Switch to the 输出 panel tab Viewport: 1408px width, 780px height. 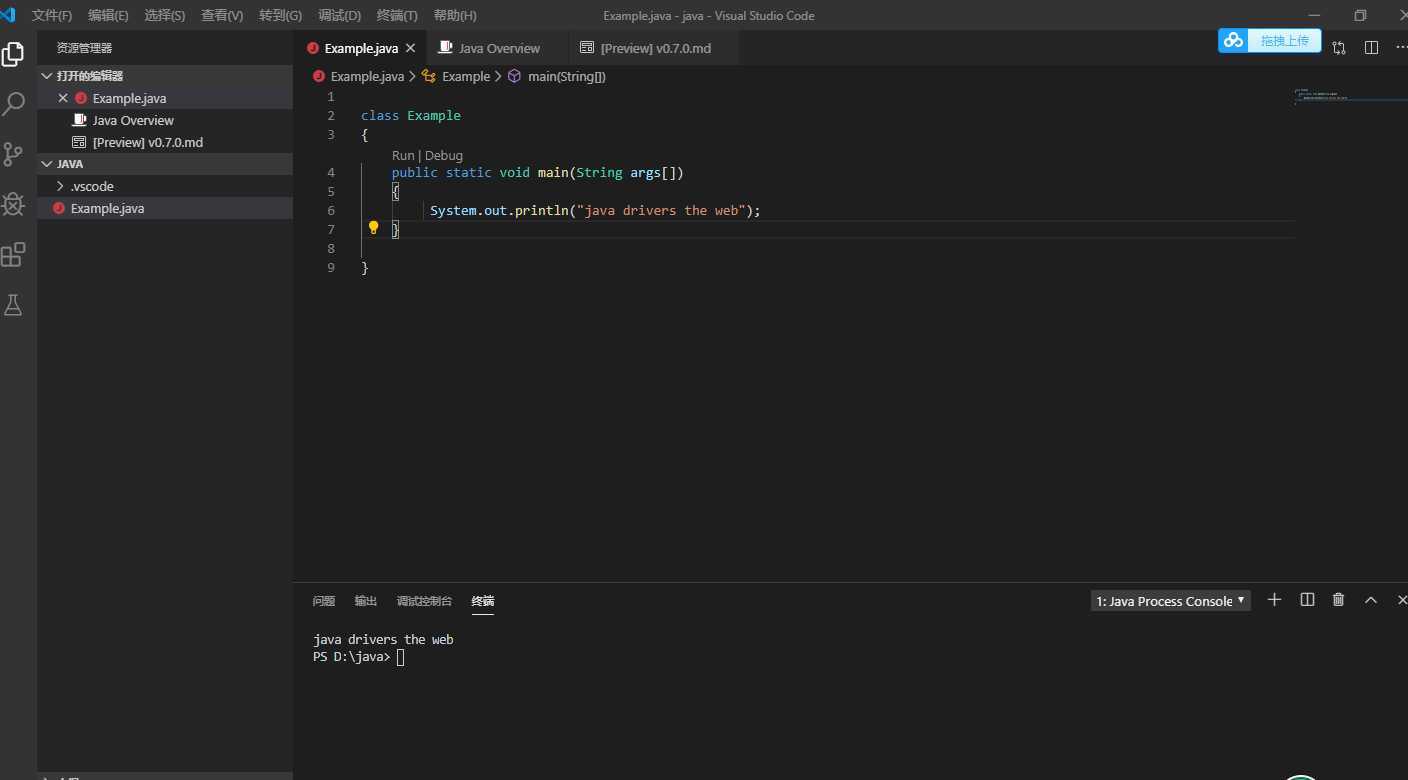366,601
